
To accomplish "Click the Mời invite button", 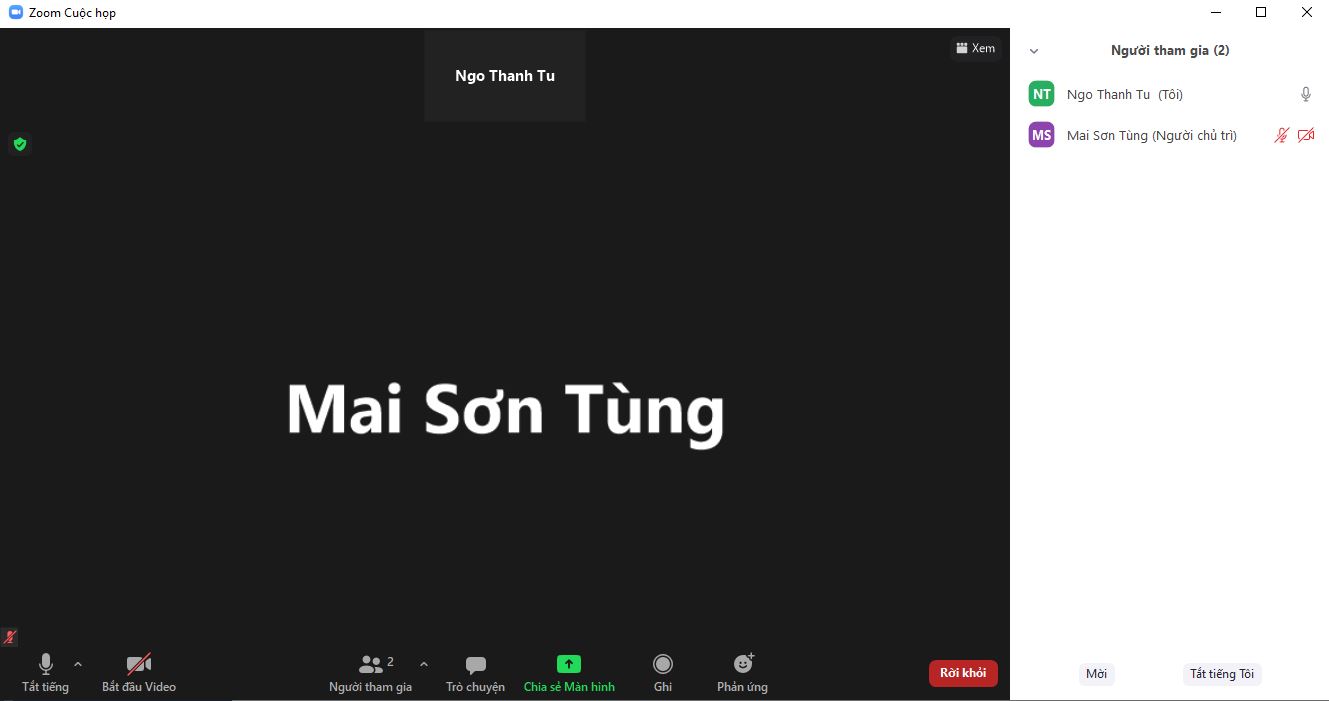I will pyautogui.click(x=1096, y=674).
